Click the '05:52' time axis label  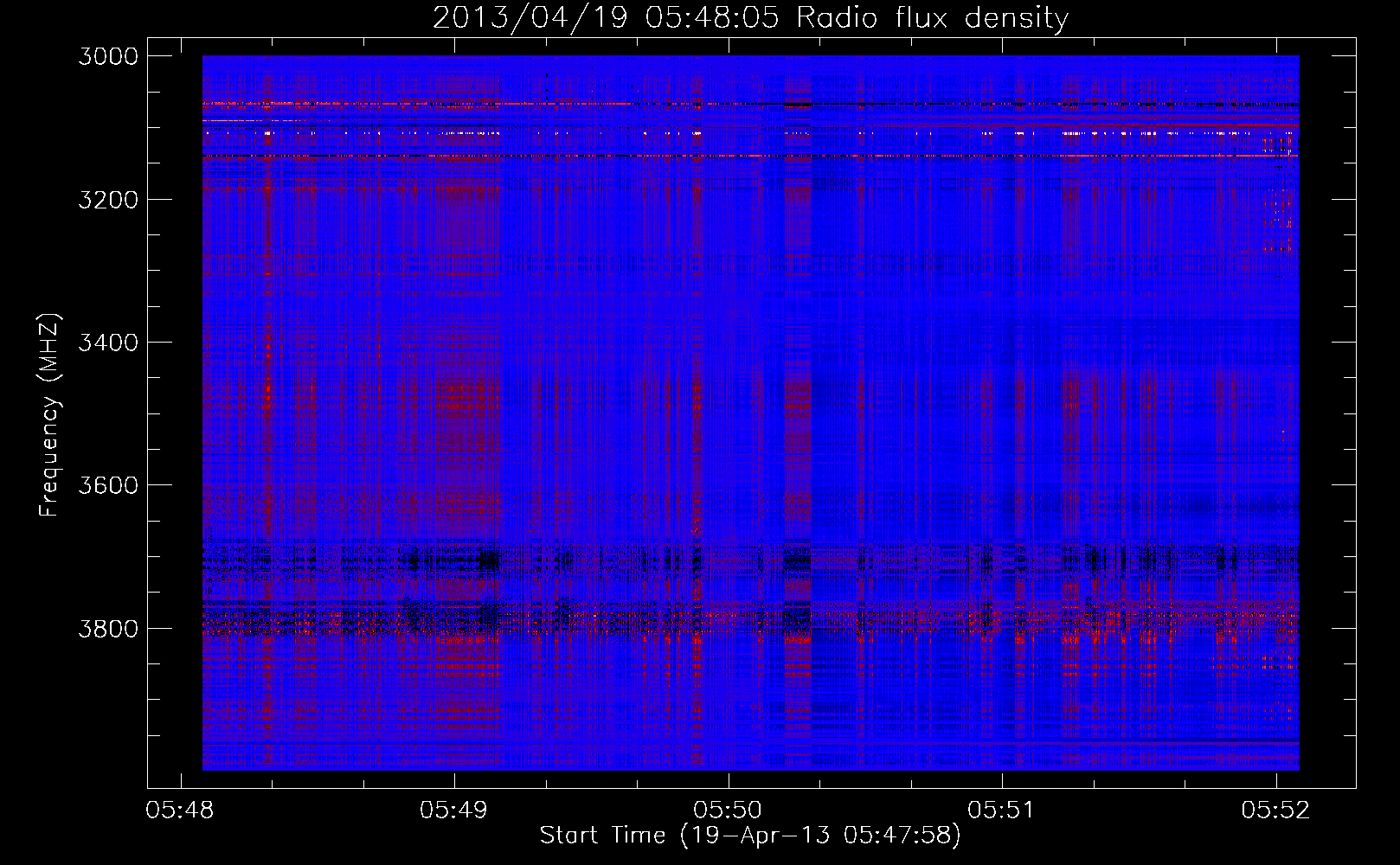pos(1275,811)
